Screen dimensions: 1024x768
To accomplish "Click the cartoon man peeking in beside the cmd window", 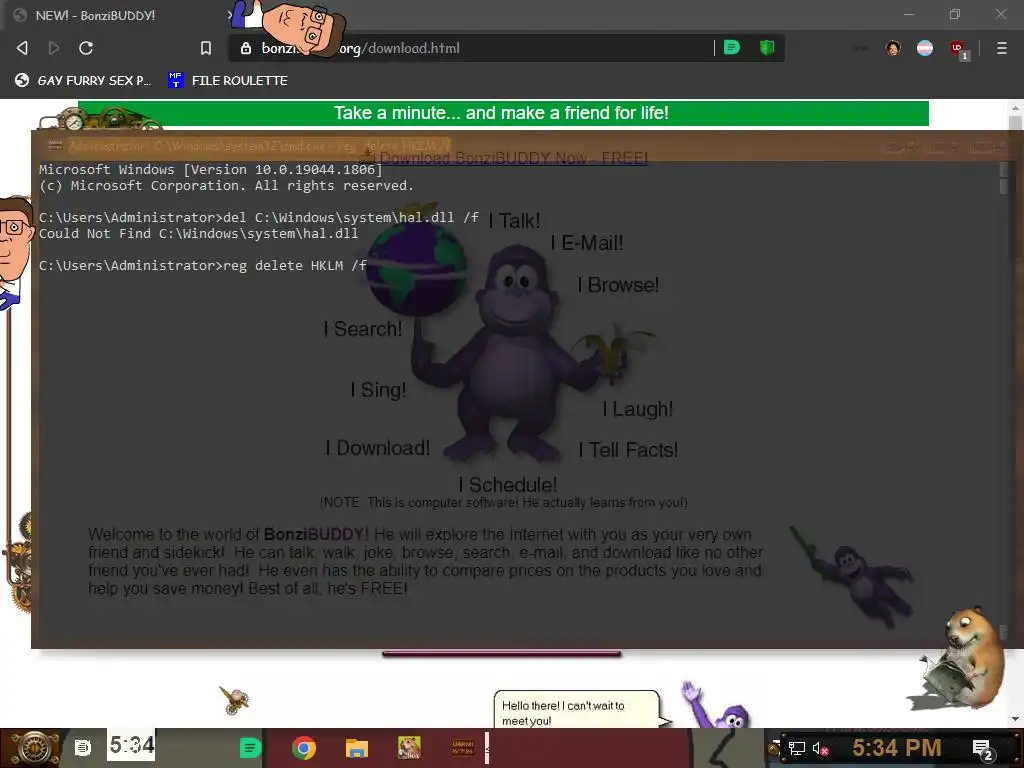I will point(14,251).
